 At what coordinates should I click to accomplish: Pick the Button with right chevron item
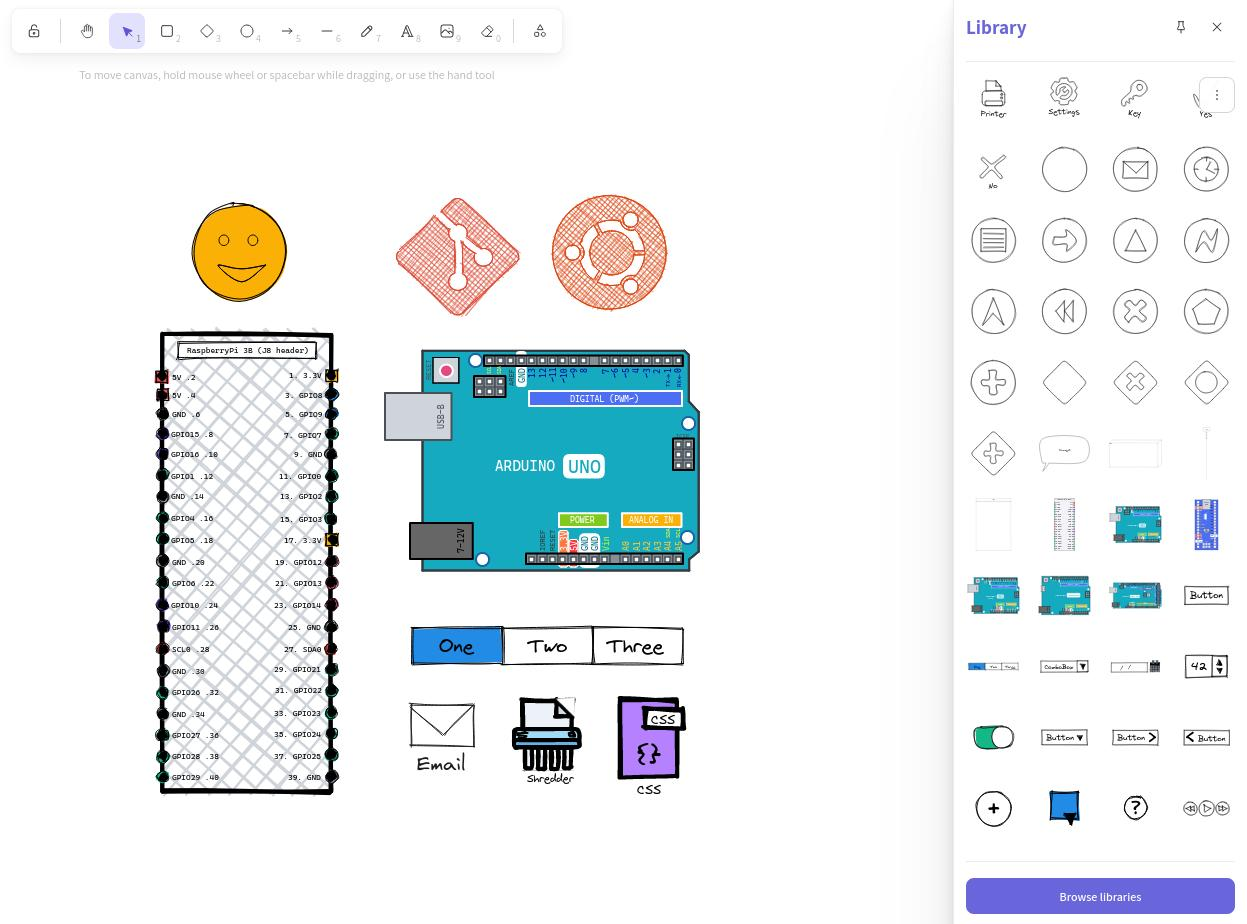(1135, 737)
